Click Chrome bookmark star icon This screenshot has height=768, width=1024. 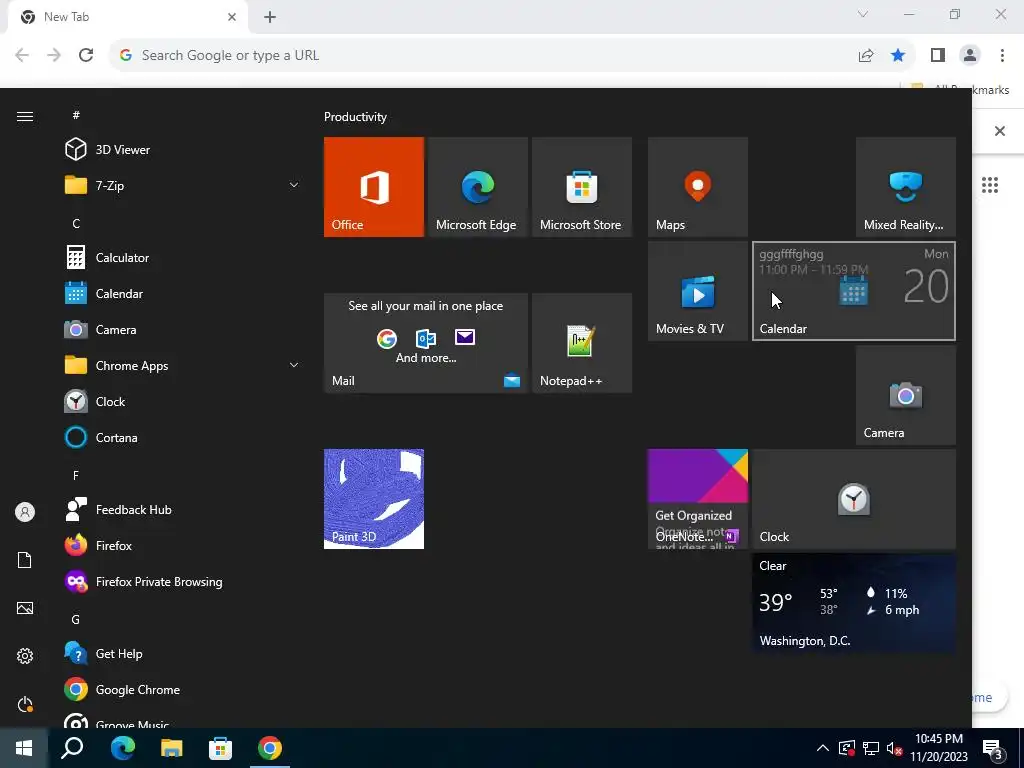[x=898, y=56]
